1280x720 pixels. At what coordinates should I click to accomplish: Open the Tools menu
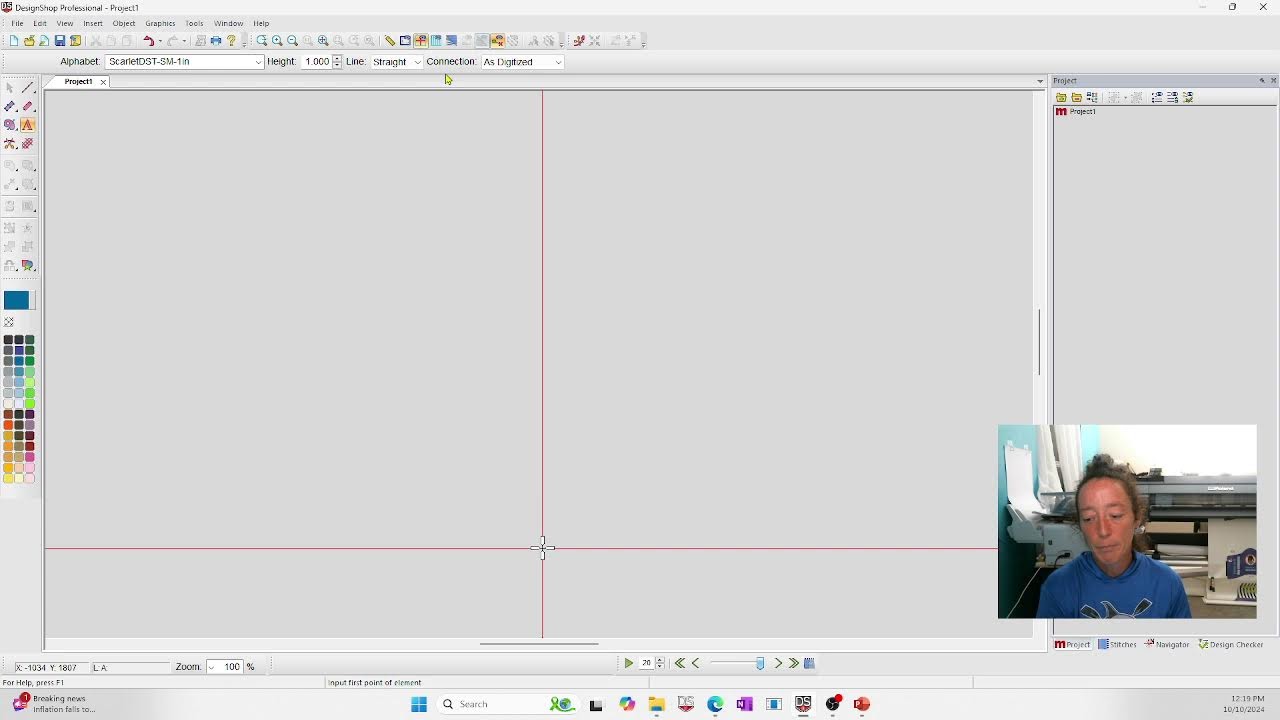point(194,23)
